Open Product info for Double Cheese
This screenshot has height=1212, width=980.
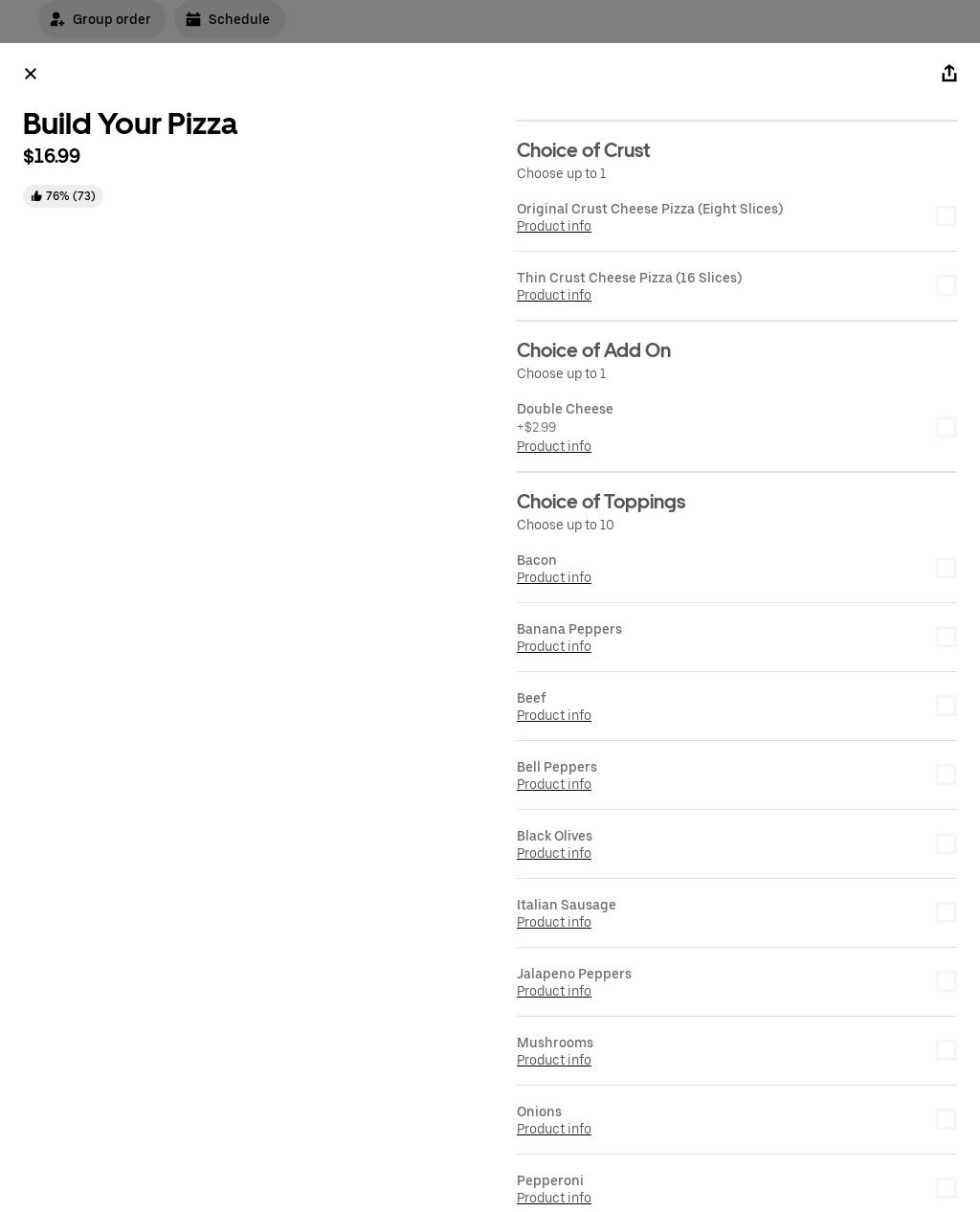point(553,446)
